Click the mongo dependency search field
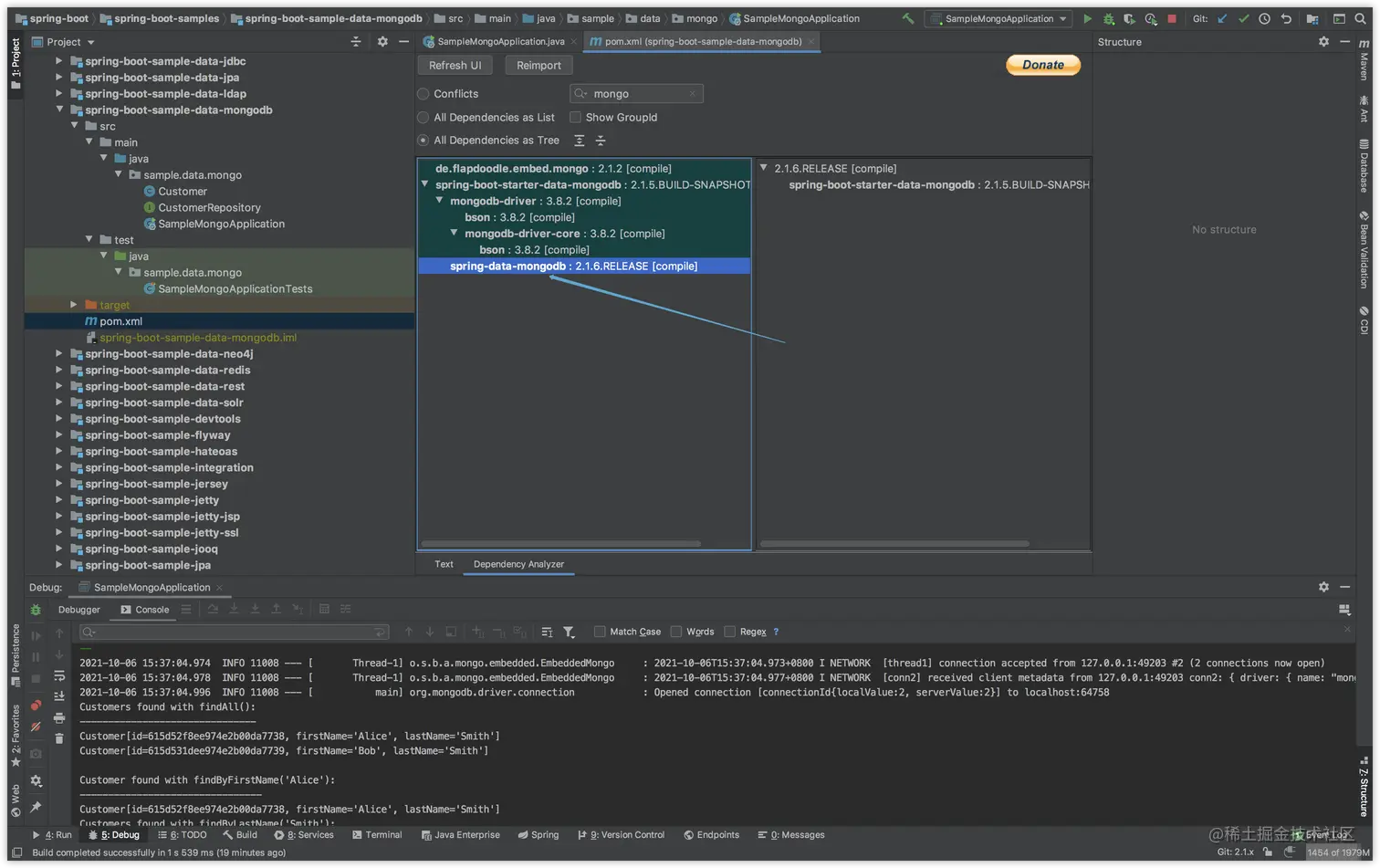1380x868 pixels. [636, 94]
